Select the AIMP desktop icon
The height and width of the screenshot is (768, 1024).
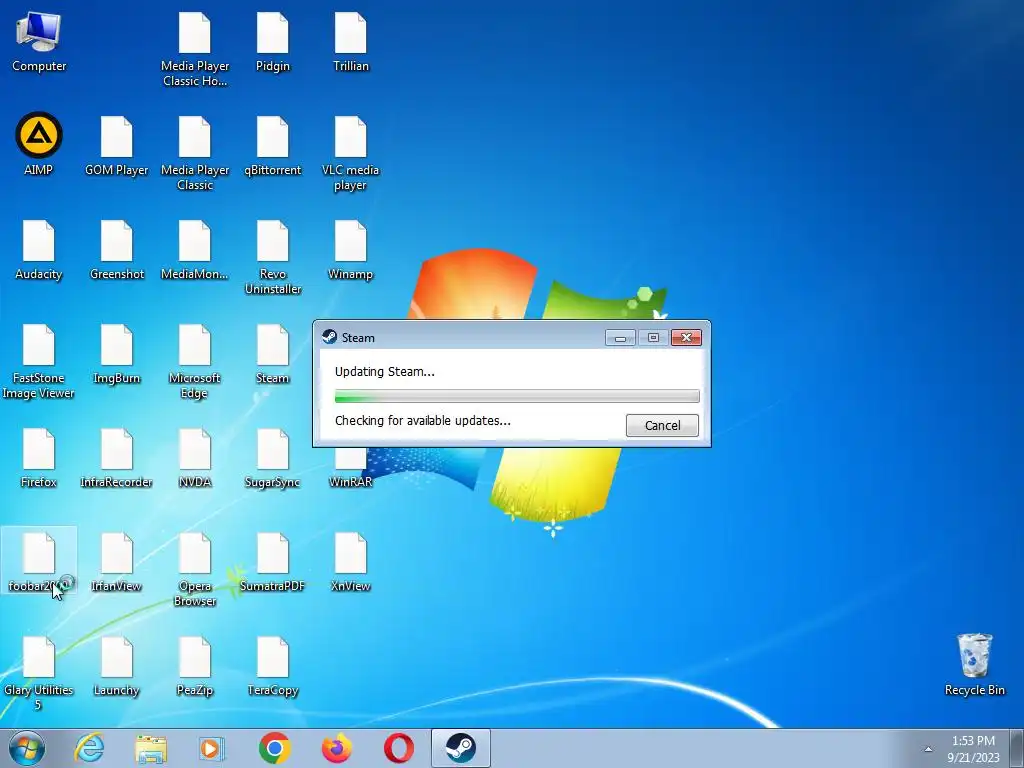tap(39, 144)
